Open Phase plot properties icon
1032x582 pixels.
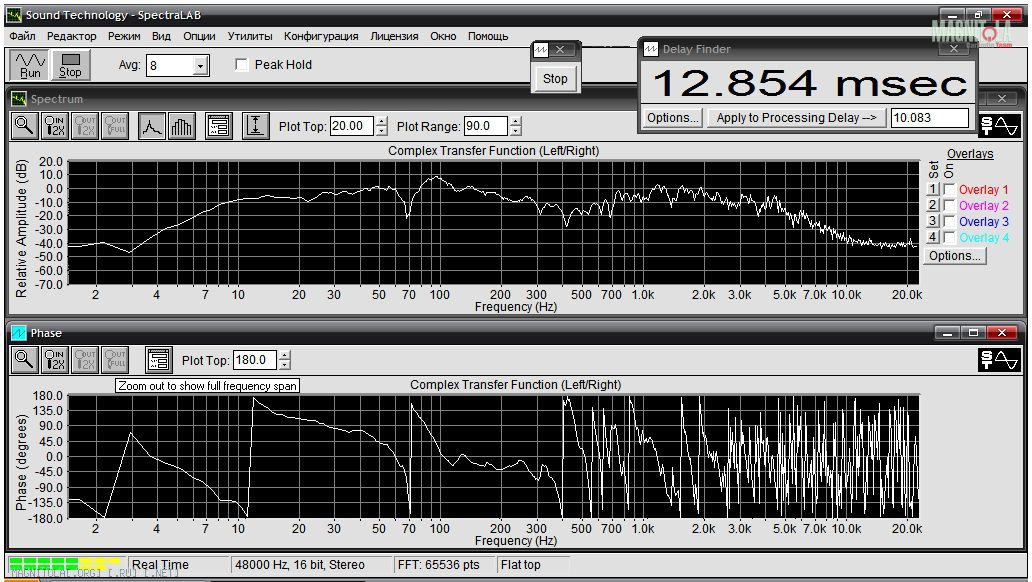click(x=159, y=360)
